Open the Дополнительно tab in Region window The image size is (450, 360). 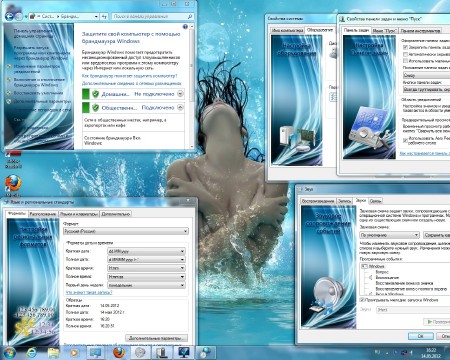pyautogui.click(x=116, y=214)
